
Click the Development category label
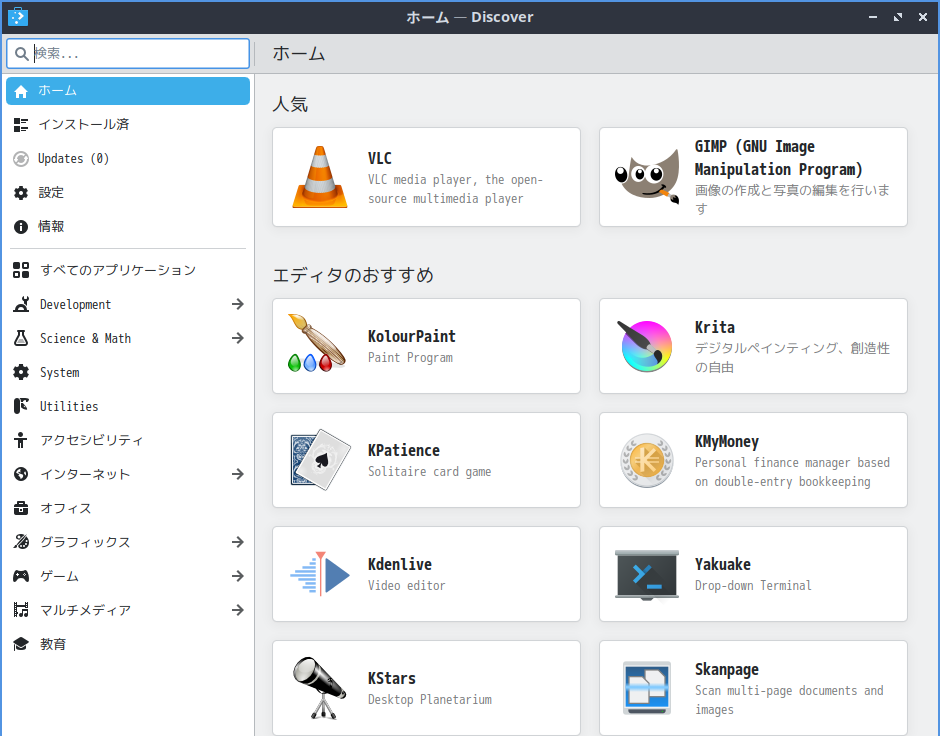point(76,304)
